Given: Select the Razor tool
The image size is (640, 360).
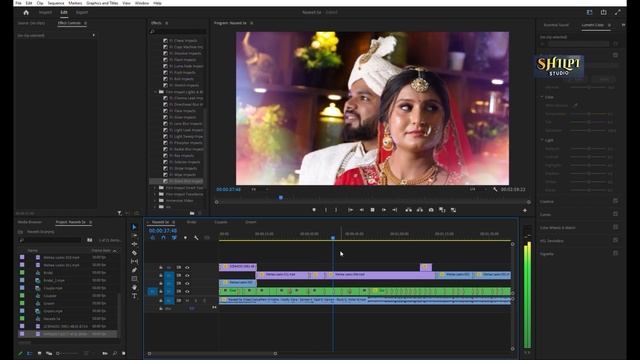Looking at the screenshot, I should [134, 253].
